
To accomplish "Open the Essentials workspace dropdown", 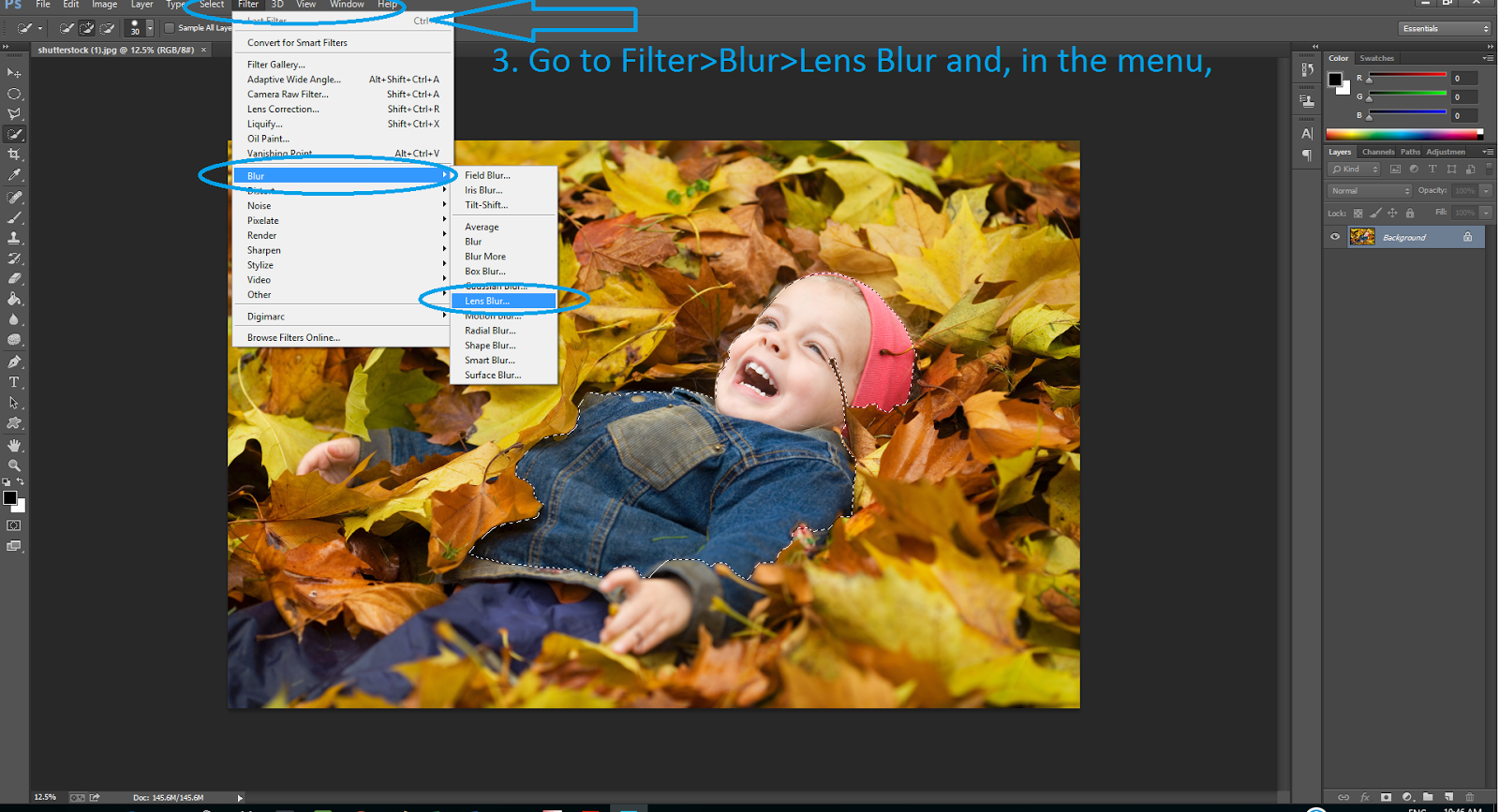I will click(x=1445, y=29).
